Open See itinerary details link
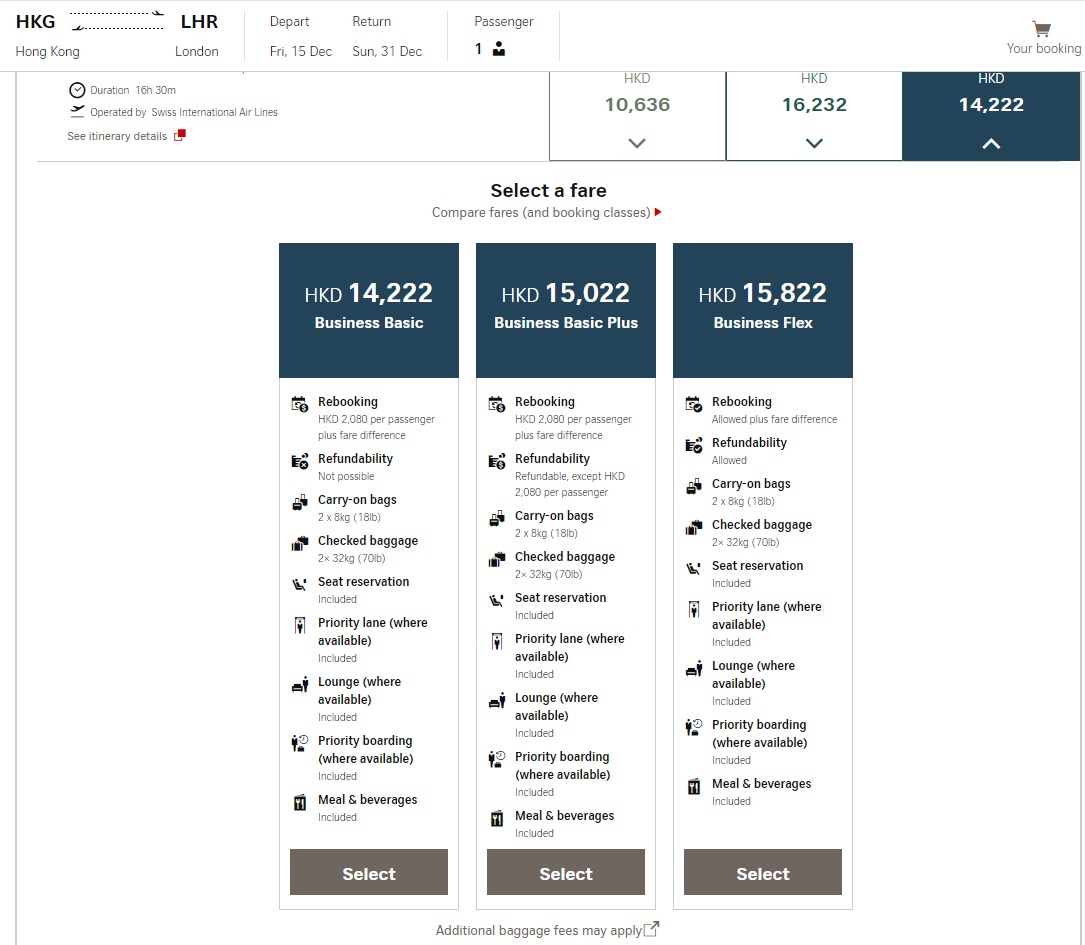Screen dimensions: 1085x945 point(117,136)
